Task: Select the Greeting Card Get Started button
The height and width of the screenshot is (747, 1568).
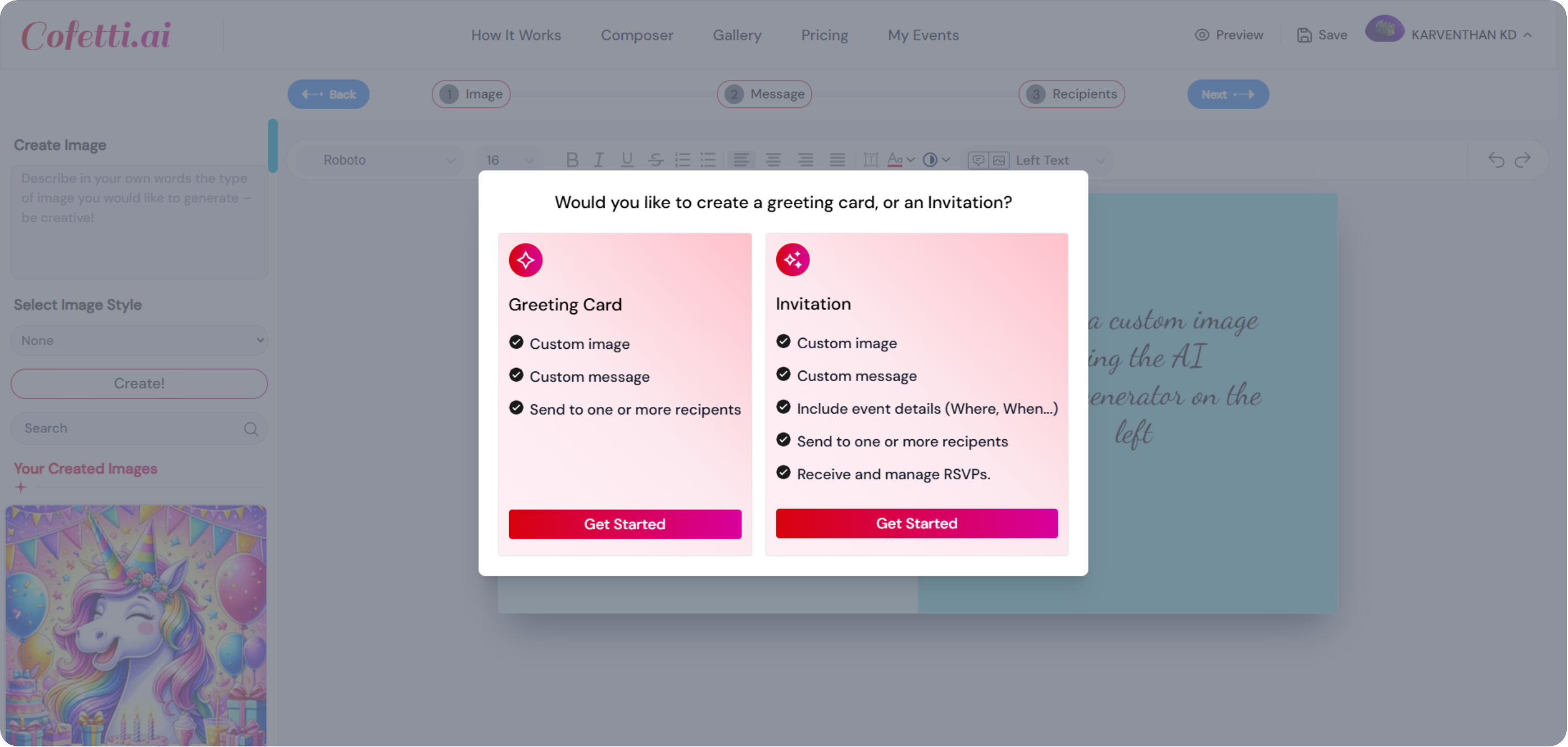Action: (625, 523)
